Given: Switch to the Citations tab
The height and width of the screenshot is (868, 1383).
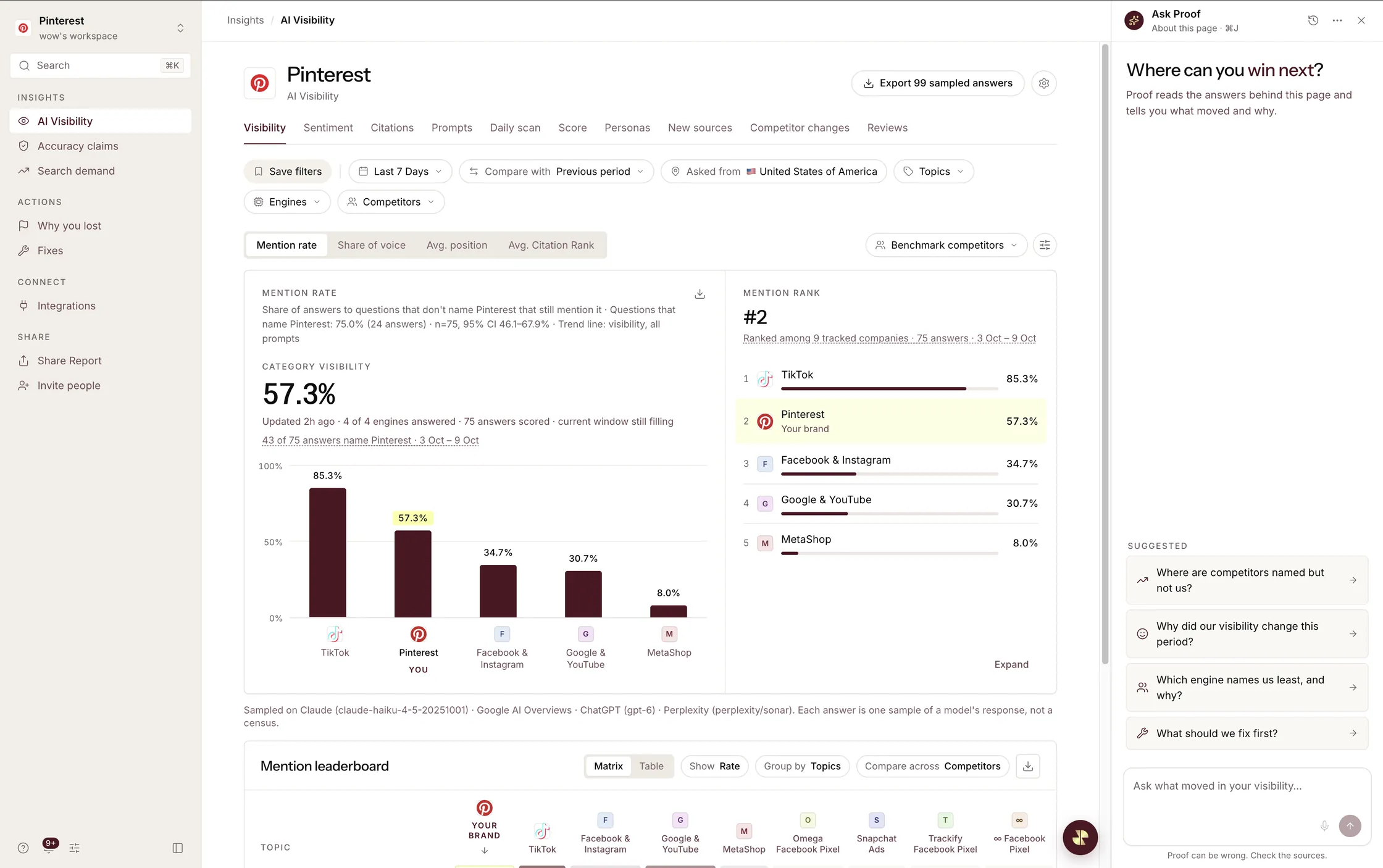Looking at the screenshot, I should click(392, 128).
